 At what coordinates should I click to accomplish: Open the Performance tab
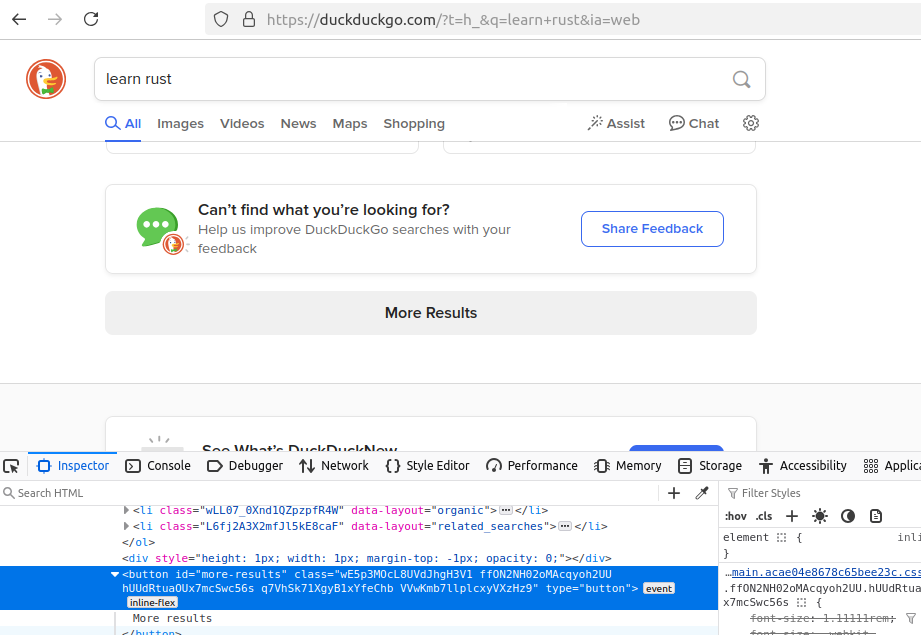(x=532, y=466)
